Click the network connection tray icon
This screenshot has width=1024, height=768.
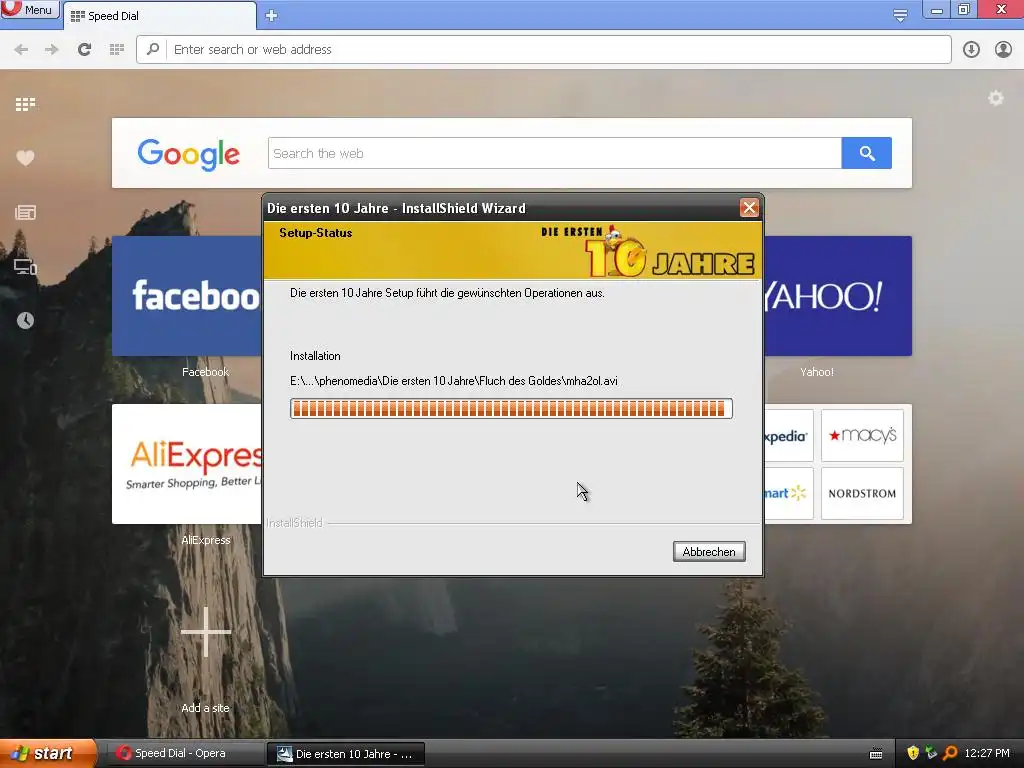click(x=931, y=754)
